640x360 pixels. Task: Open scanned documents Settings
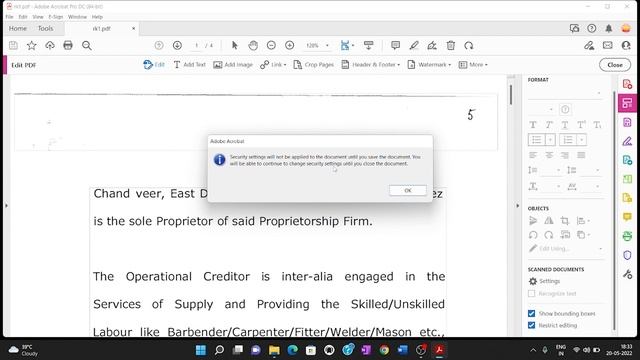[544, 281]
